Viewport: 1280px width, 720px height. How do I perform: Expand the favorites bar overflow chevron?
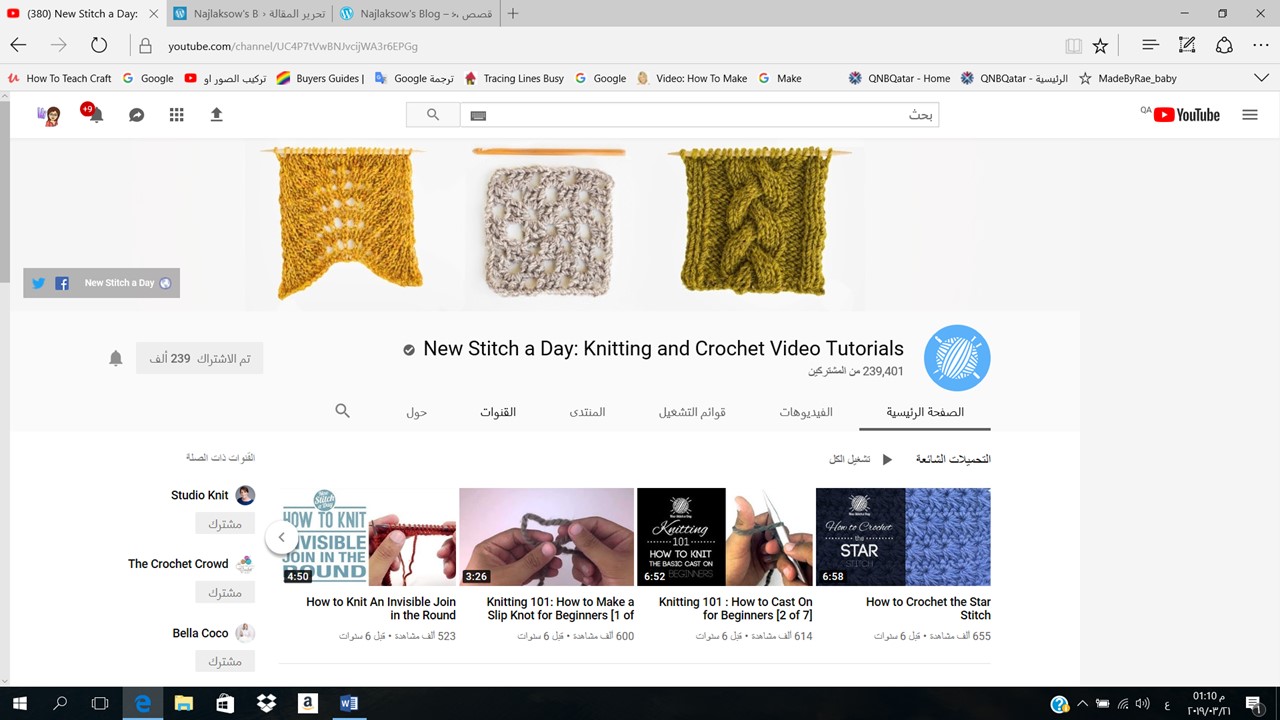[x=1261, y=78]
